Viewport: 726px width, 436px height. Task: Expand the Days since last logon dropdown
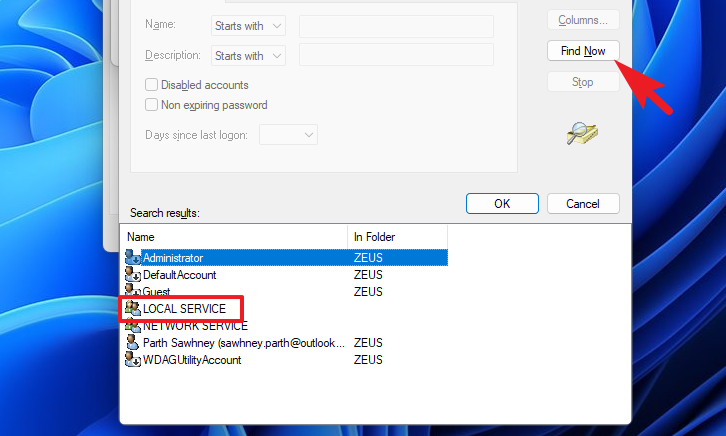coord(288,135)
